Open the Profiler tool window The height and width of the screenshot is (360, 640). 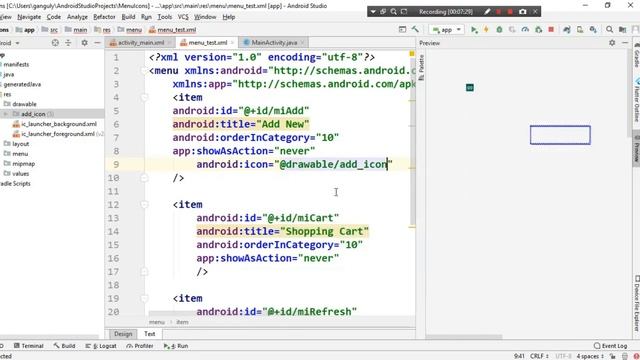(x=140, y=346)
